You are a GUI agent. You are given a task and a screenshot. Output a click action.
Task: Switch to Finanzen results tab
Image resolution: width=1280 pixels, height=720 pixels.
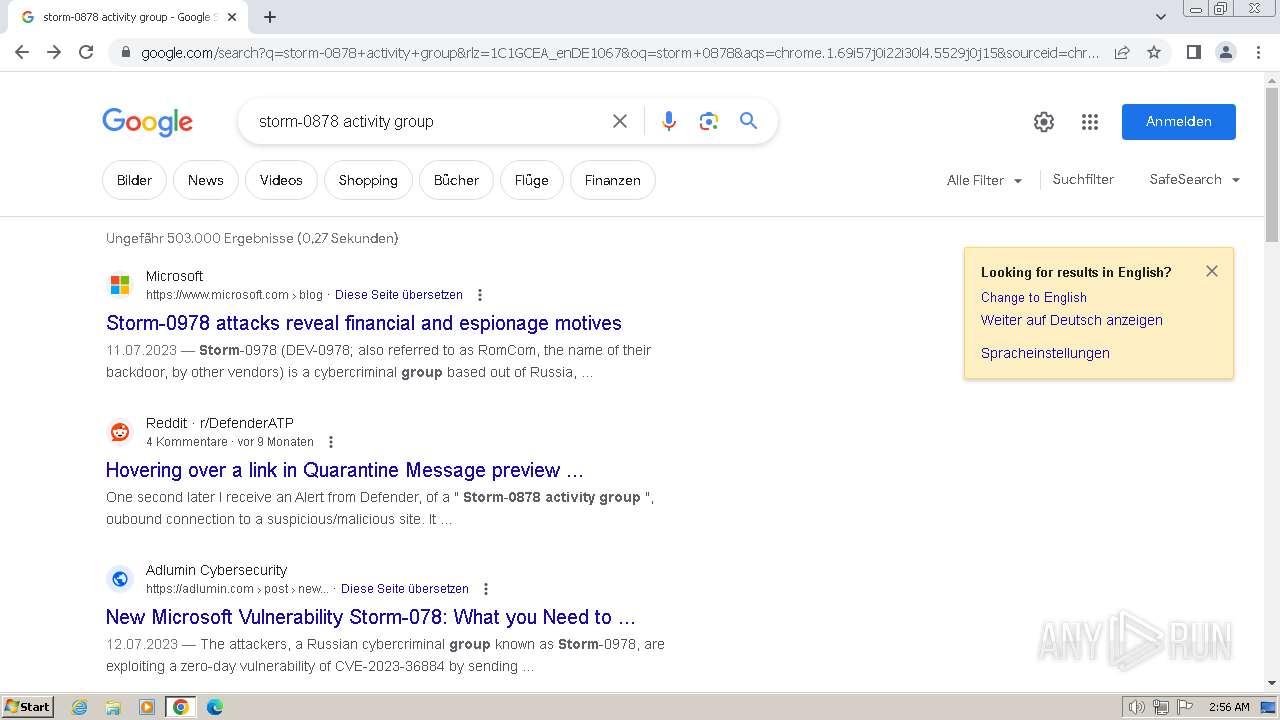tap(612, 180)
